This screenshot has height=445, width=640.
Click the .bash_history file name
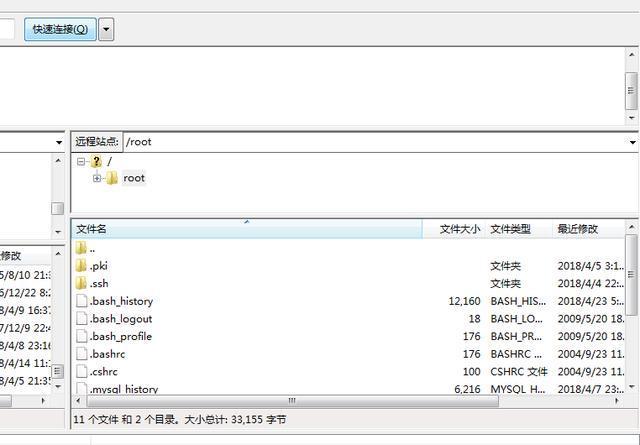pyautogui.click(x=121, y=301)
